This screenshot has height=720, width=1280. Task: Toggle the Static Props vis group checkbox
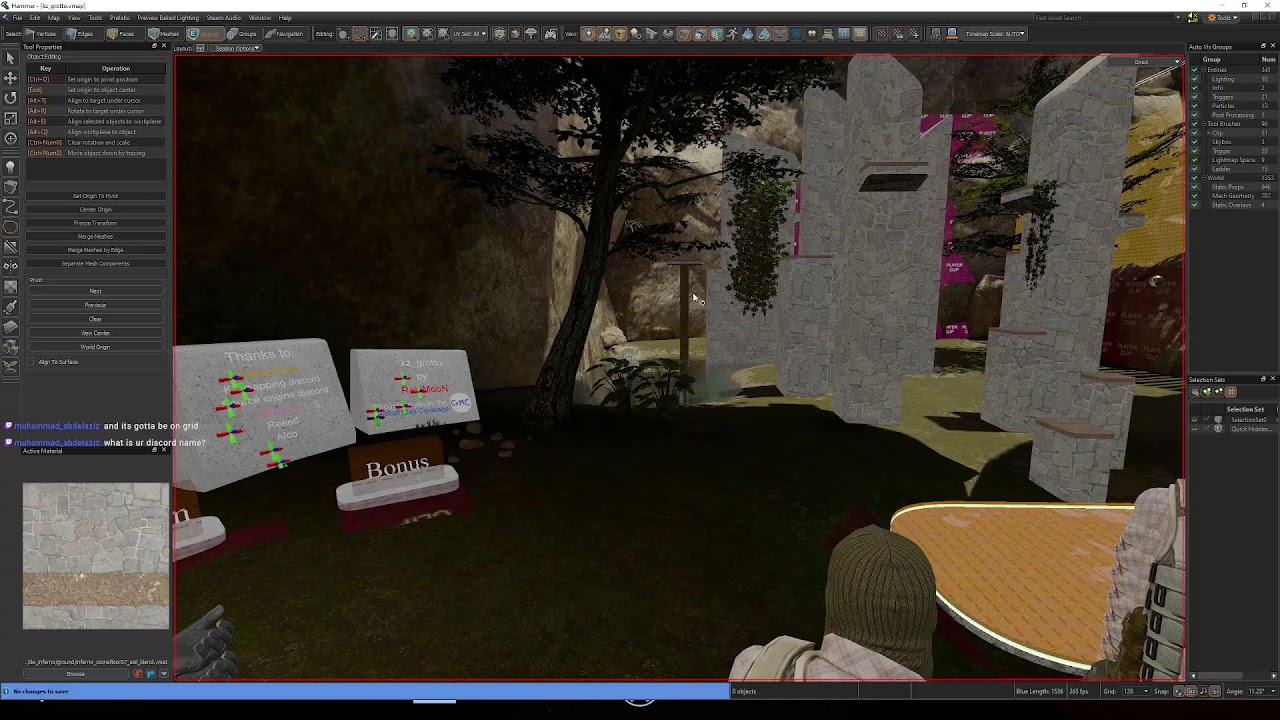pyautogui.click(x=1194, y=187)
